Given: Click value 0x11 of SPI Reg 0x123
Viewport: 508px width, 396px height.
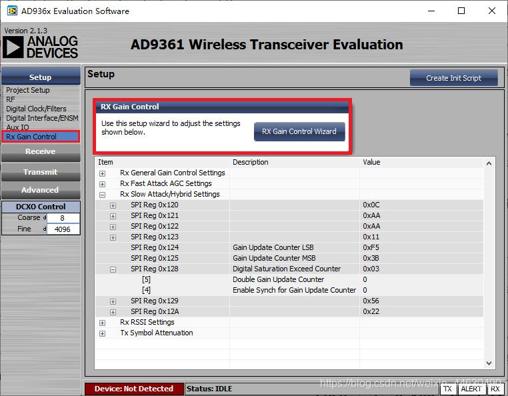Looking at the screenshot, I should [x=371, y=237].
